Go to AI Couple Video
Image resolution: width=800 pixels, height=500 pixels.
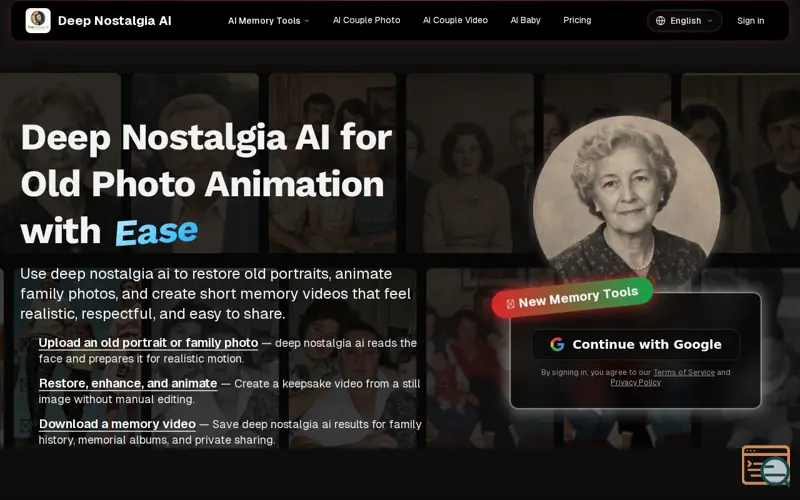(x=455, y=20)
